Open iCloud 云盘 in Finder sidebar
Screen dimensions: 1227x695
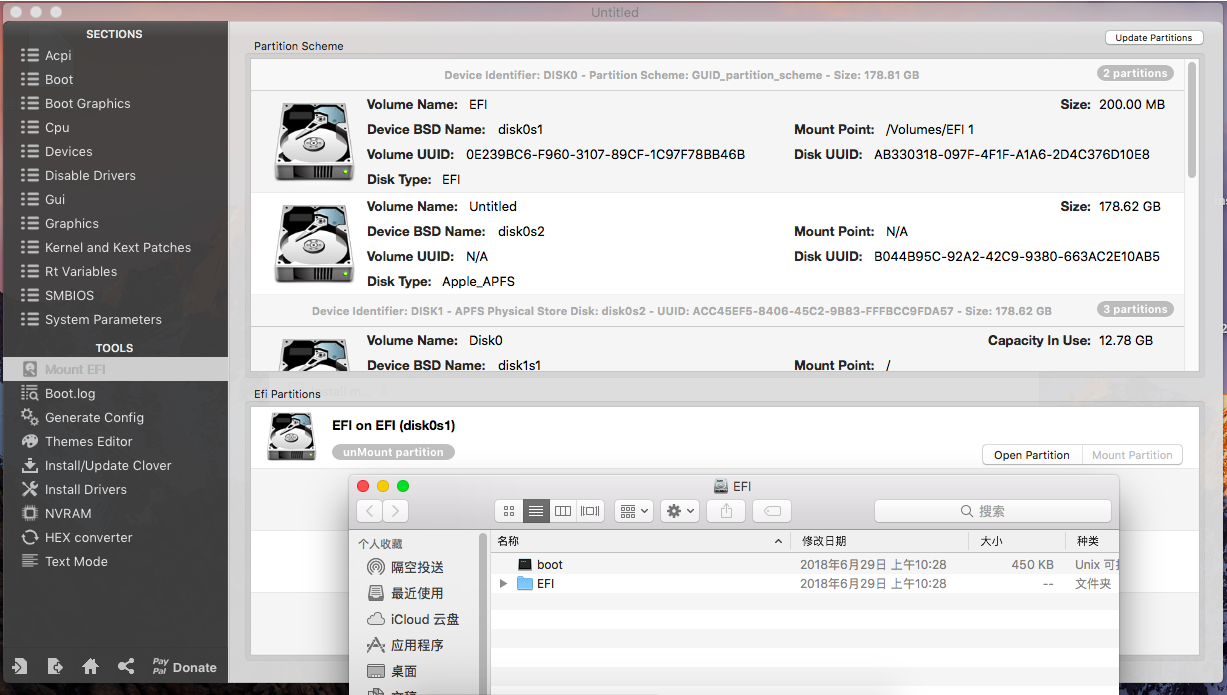tap(413, 619)
